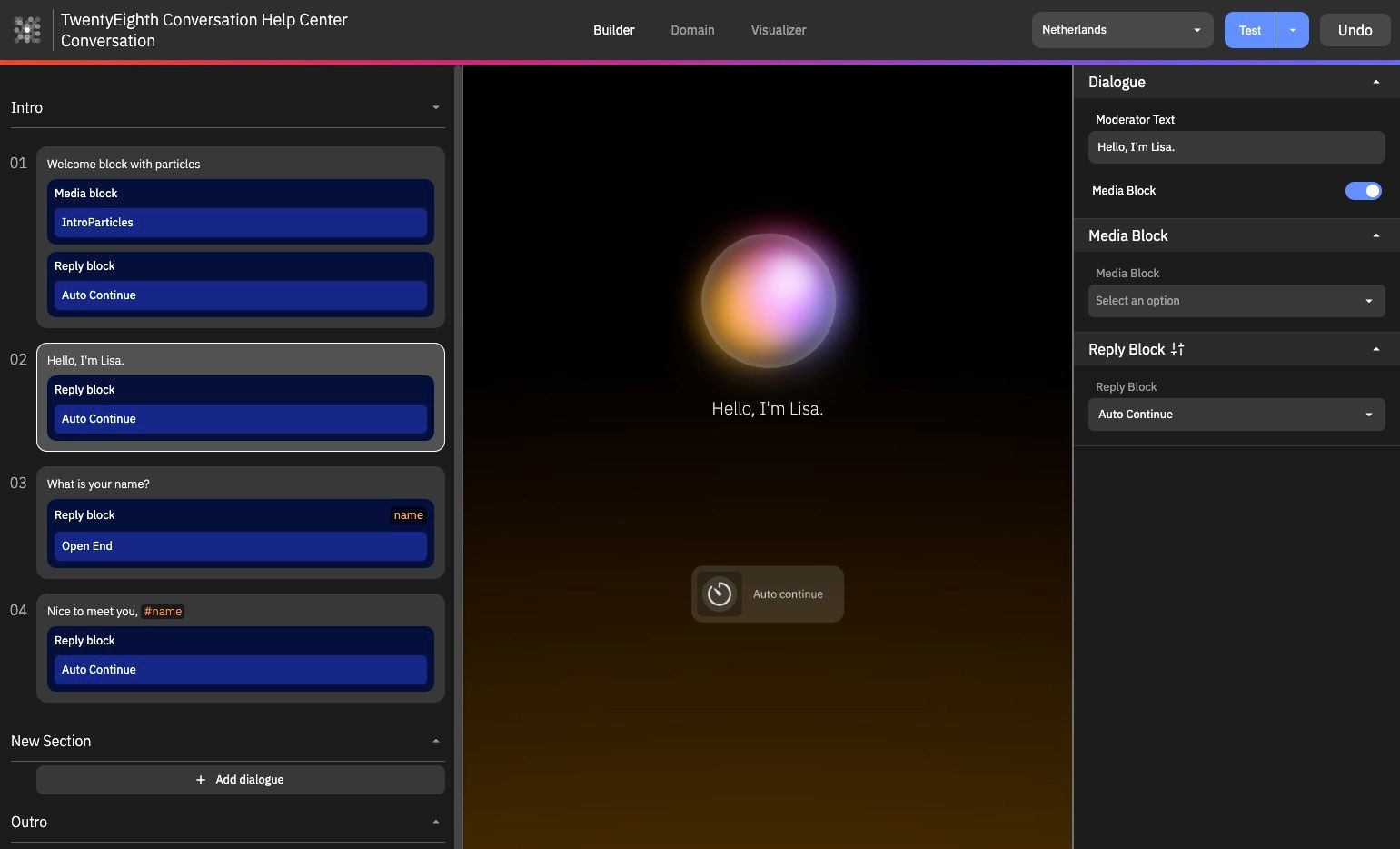Click the app logo icon in header
The width and height of the screenshot is (1400, 849).
(x=27, y=30)
